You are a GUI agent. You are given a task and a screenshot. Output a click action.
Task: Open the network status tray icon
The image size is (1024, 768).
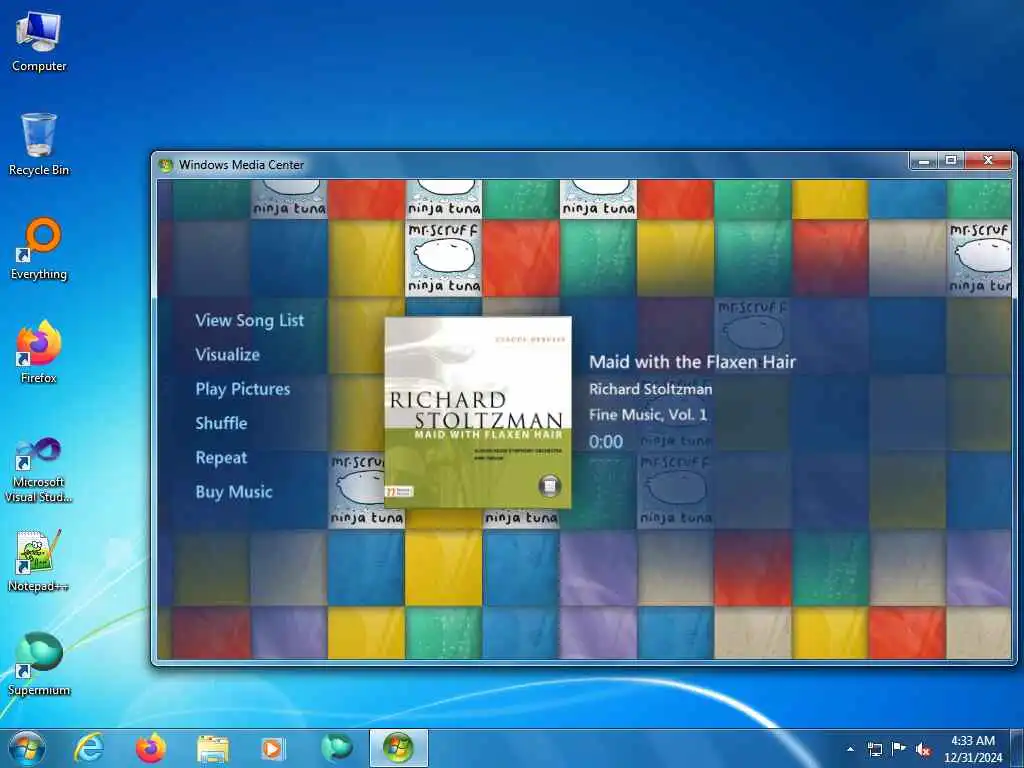(x=874, y=749)
